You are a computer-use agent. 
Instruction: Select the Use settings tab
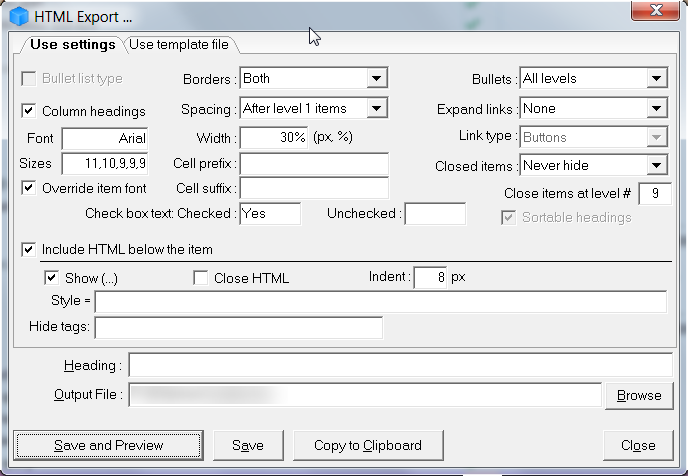pos(72,44)
